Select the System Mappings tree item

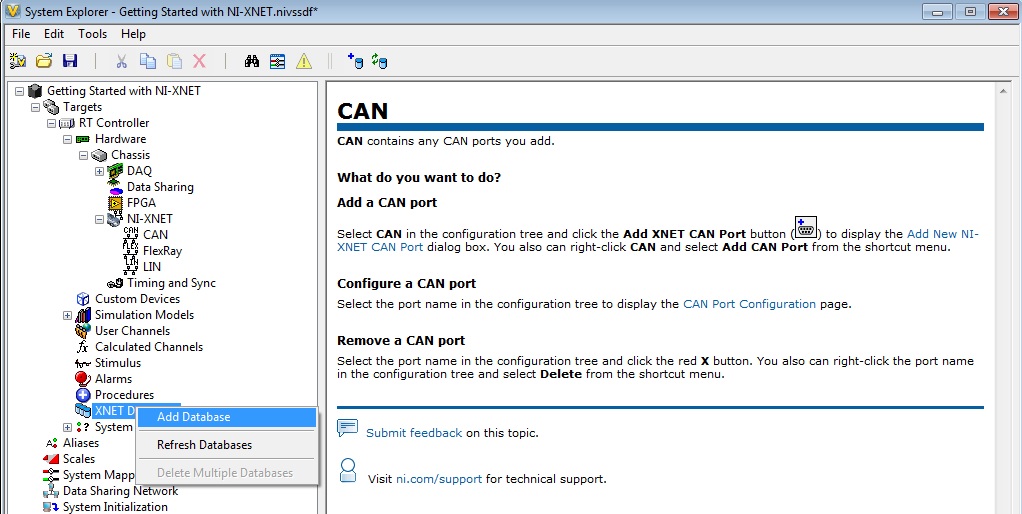click(x=98, y=475)
